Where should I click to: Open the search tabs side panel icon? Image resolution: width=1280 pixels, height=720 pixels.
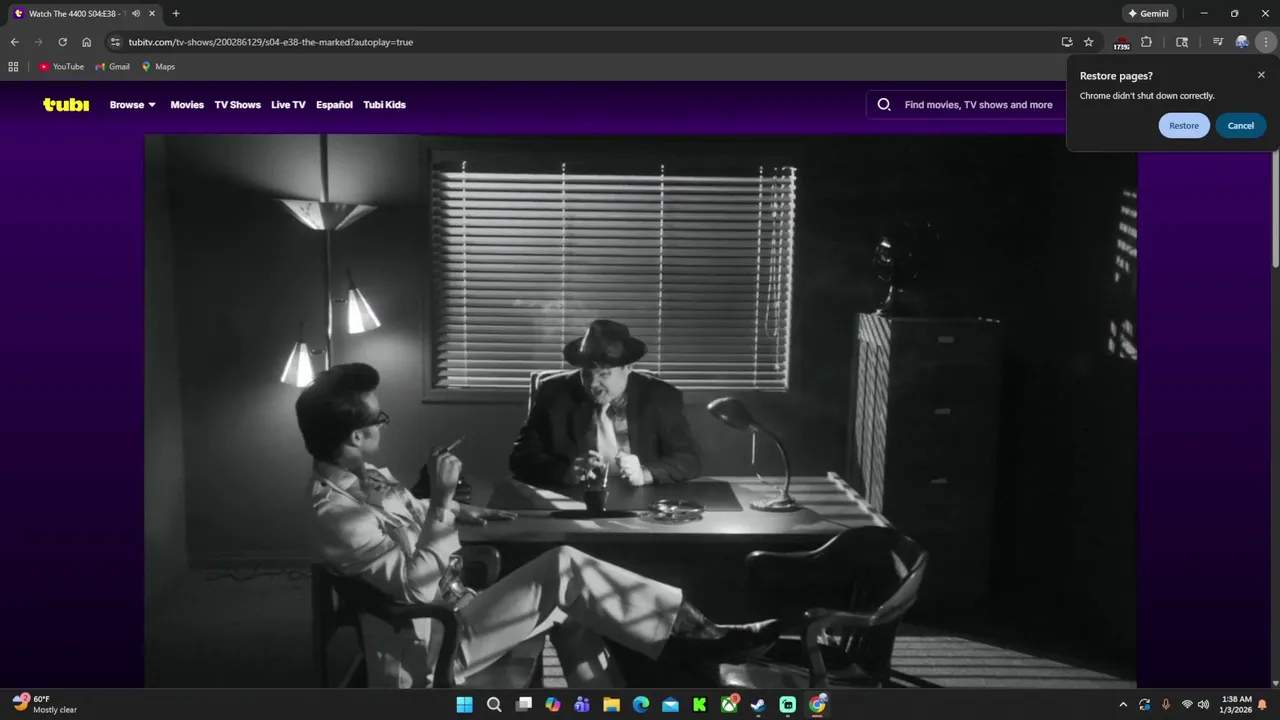1182,42
